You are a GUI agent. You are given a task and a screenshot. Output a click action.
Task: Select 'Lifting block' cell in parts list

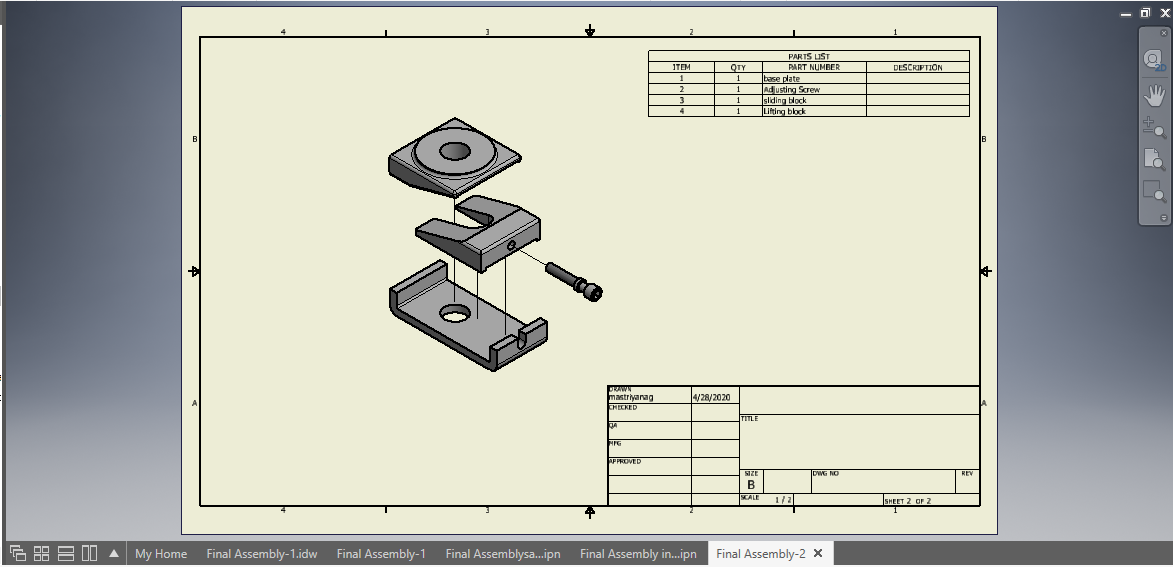tap(814, 111)
